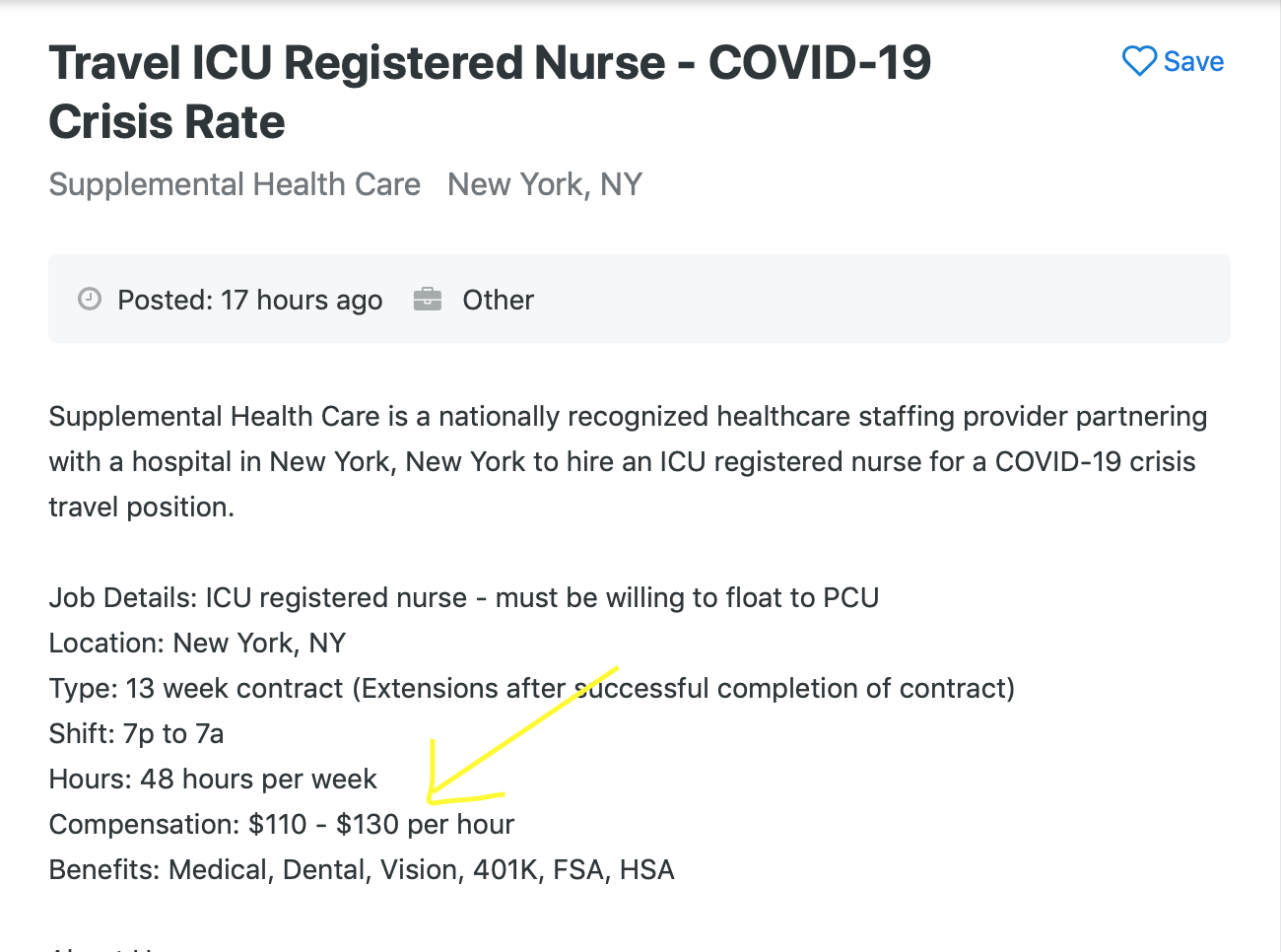Click the Travel ICU Registered Nurse job title

tap(490, 93)
